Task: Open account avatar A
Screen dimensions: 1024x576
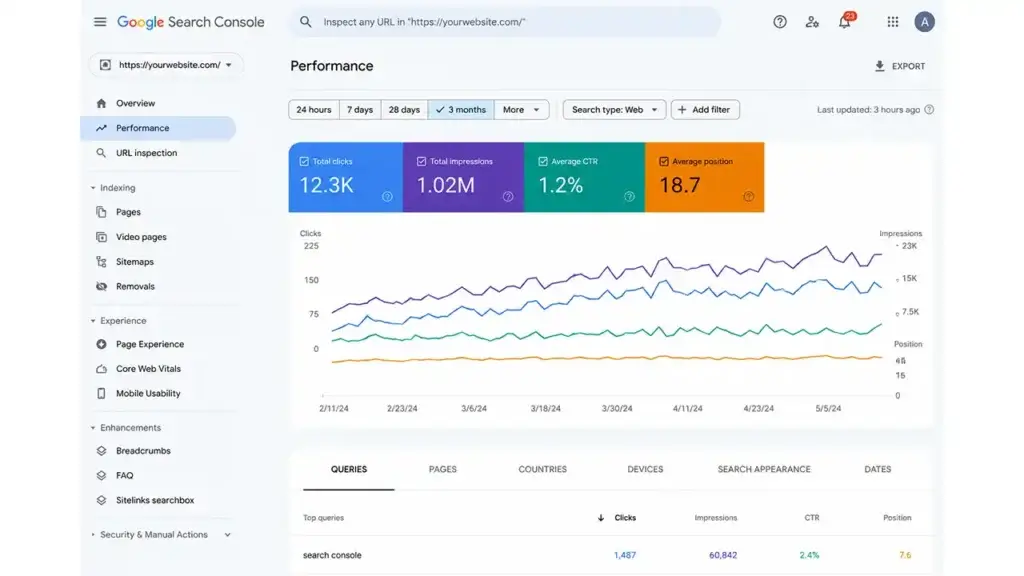Action: (924, 22)
